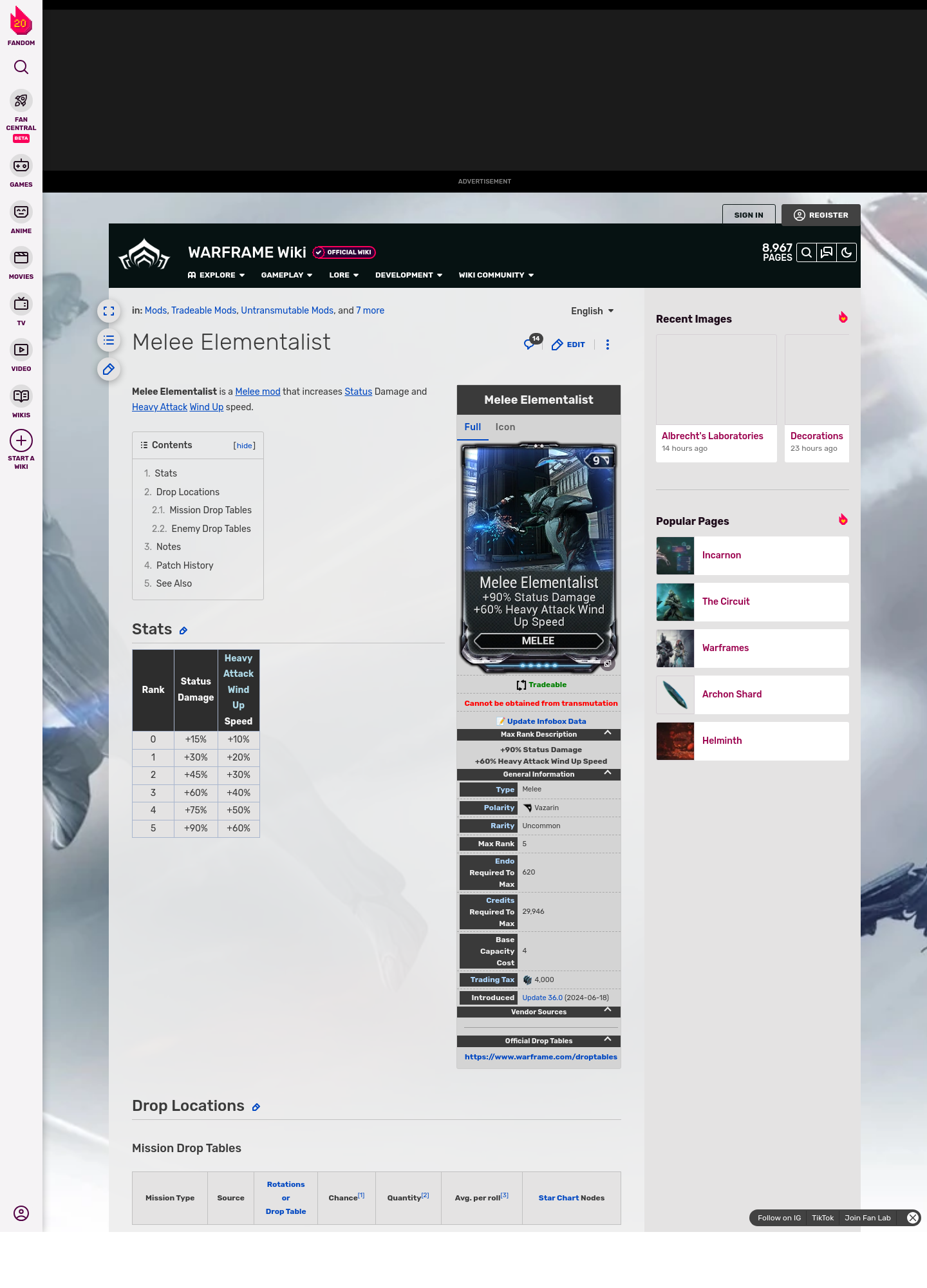The height and width of the screenshot is (1288, 927).
Task: Enlarge the mod card image icon
Action: [x=607, y=663]
